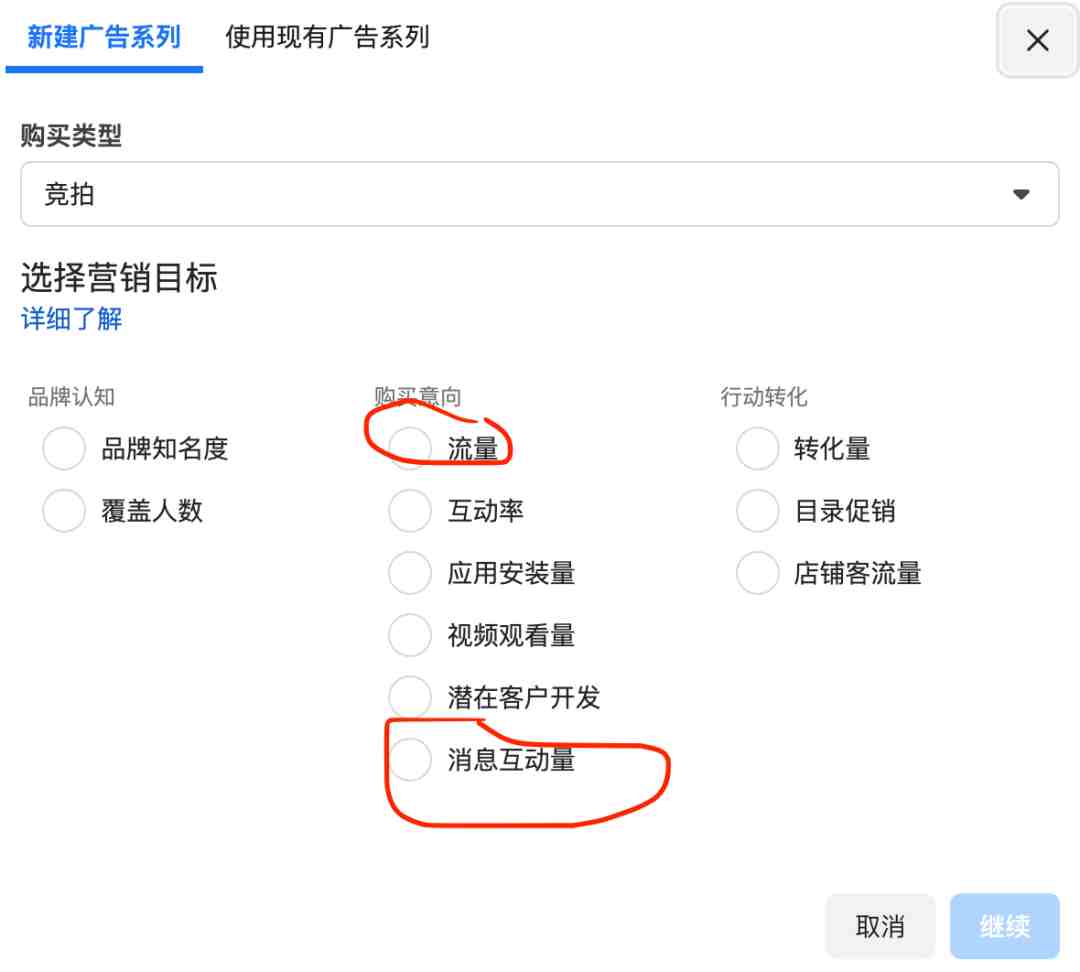Open the 购买类型 dropdown arrow

point(1021,194)
